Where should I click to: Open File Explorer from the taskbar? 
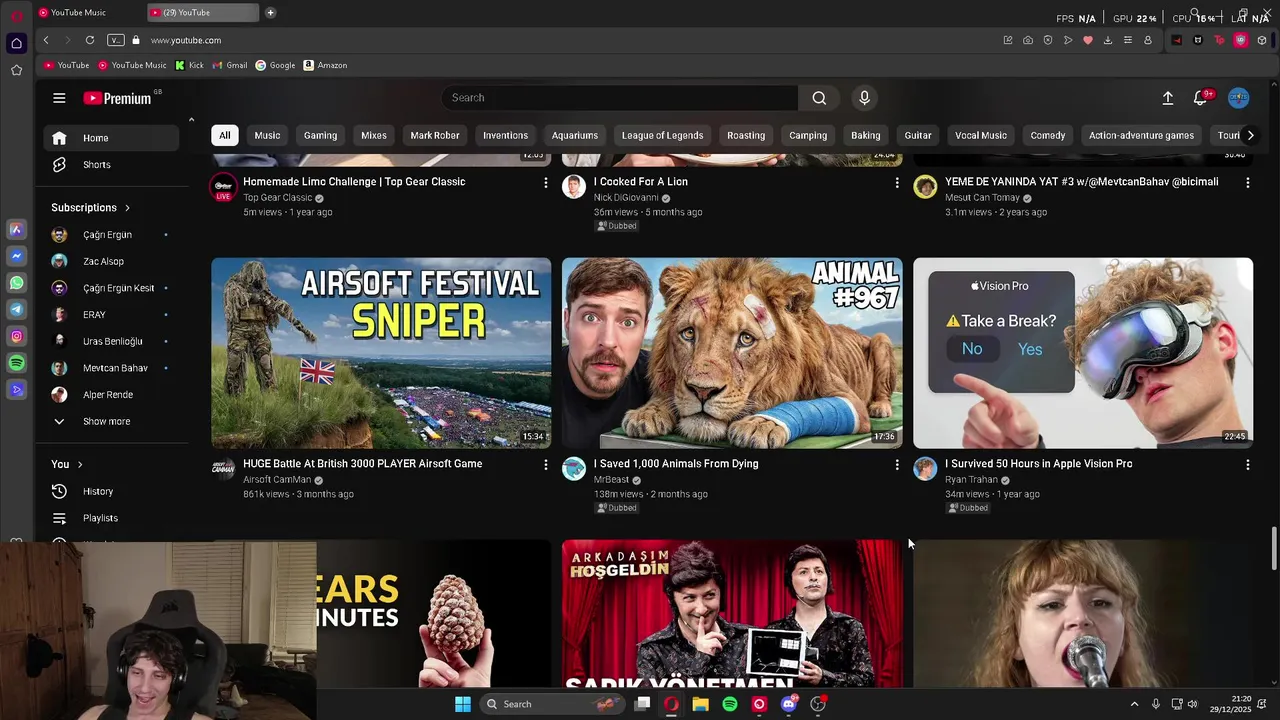point(701,704)
